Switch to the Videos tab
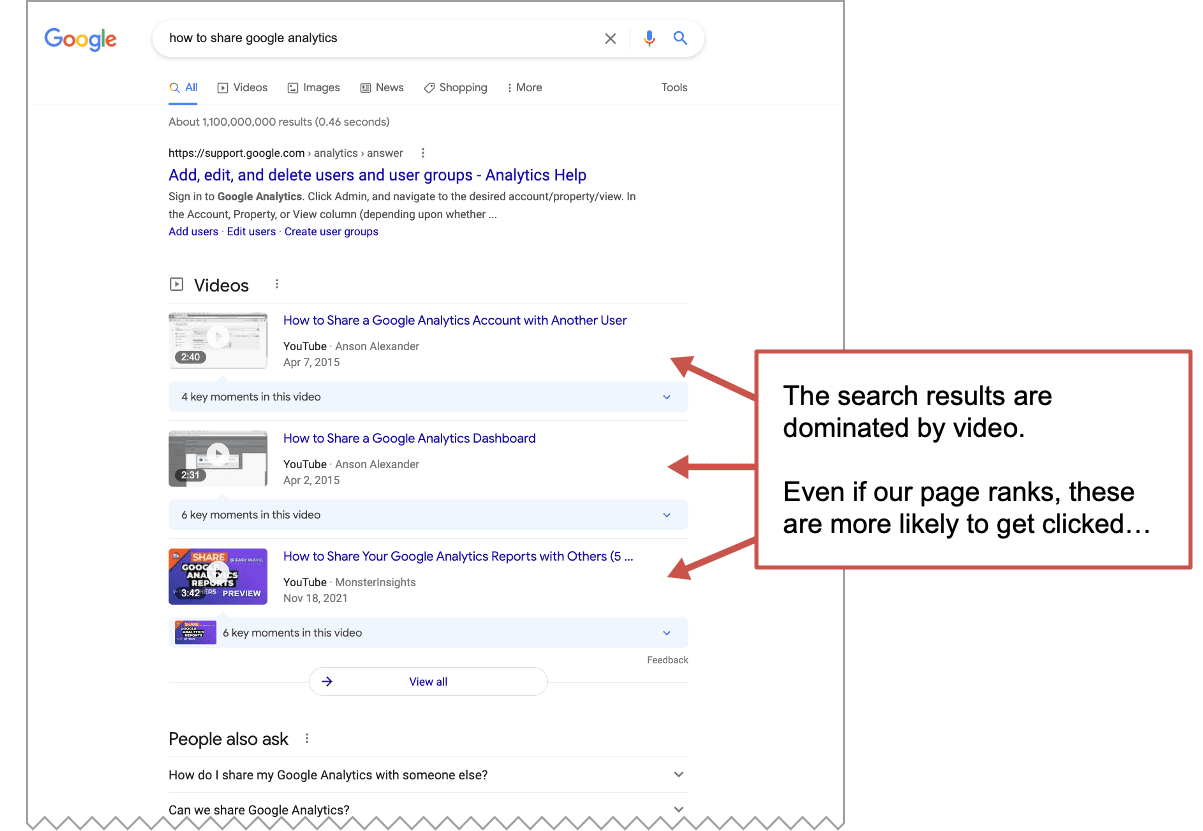1203x831 pixels. [x=242, y=88]
